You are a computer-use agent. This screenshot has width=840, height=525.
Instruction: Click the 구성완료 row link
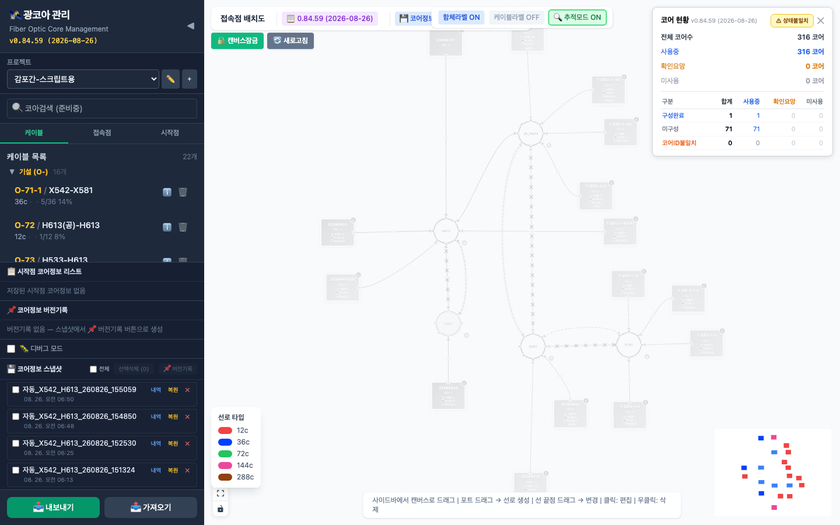(672, 116)
